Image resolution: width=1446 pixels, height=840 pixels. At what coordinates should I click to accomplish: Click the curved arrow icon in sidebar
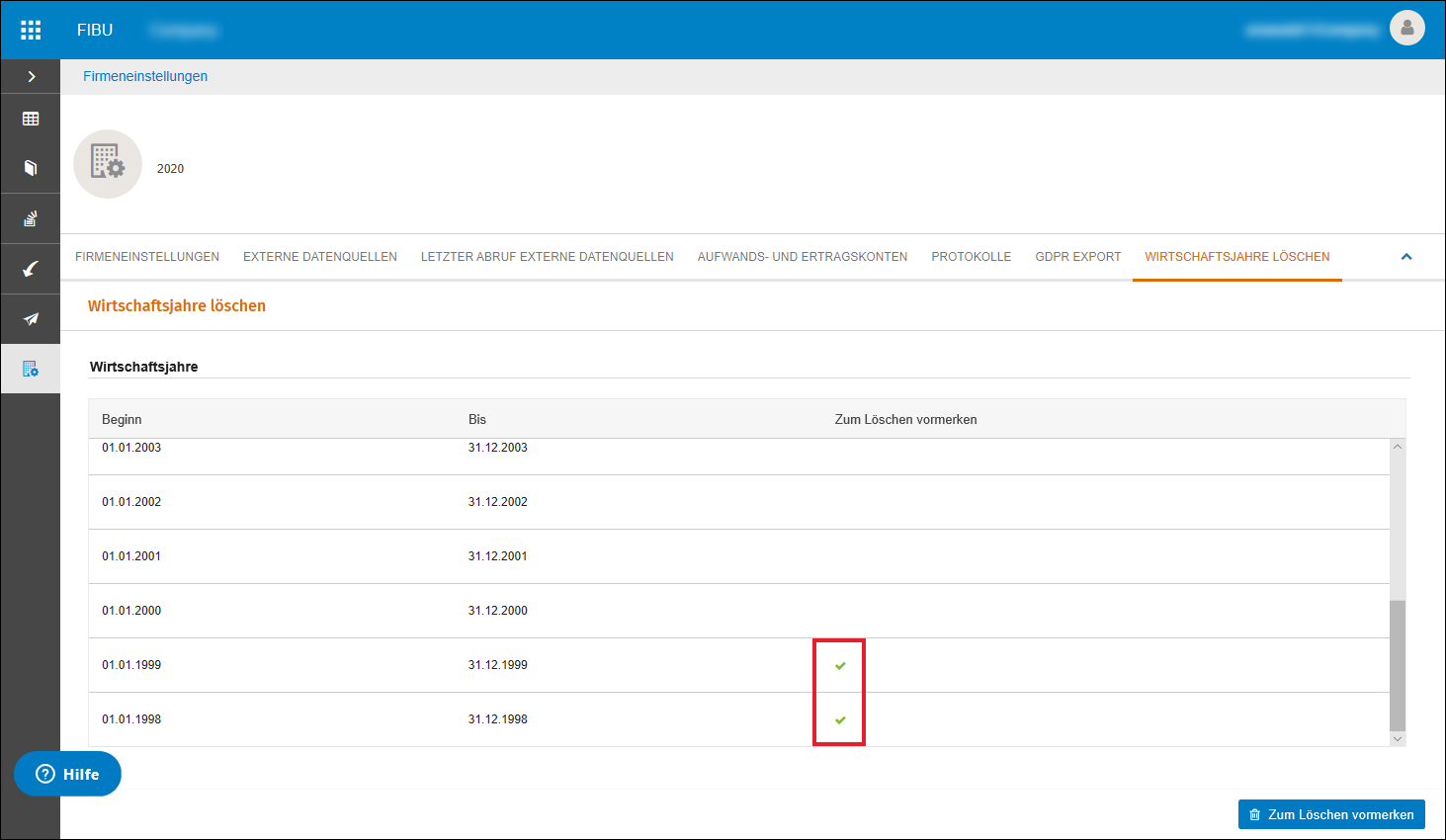click(31, 269)
